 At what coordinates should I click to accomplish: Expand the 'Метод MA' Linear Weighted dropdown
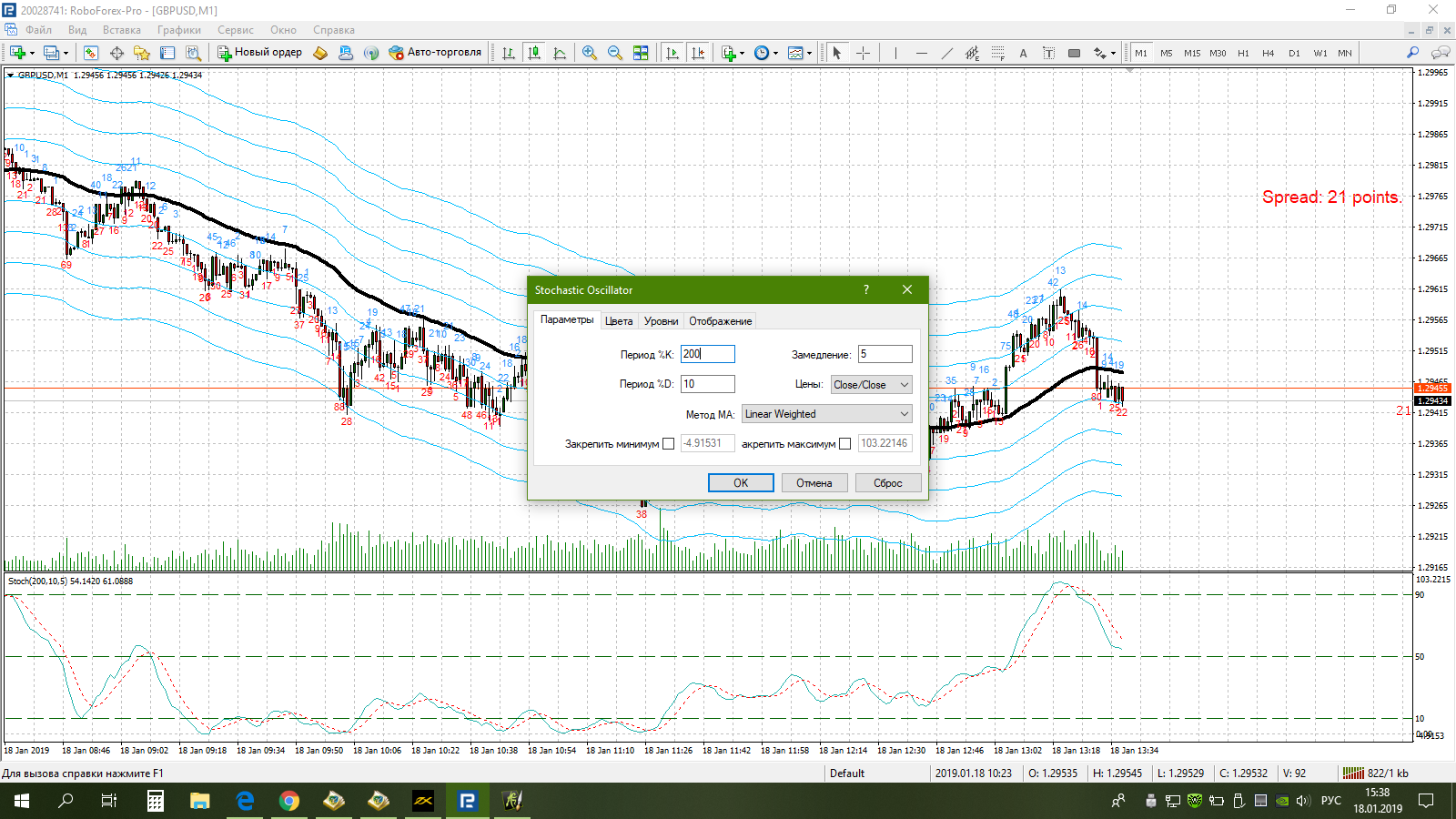(x=826, y=414)
